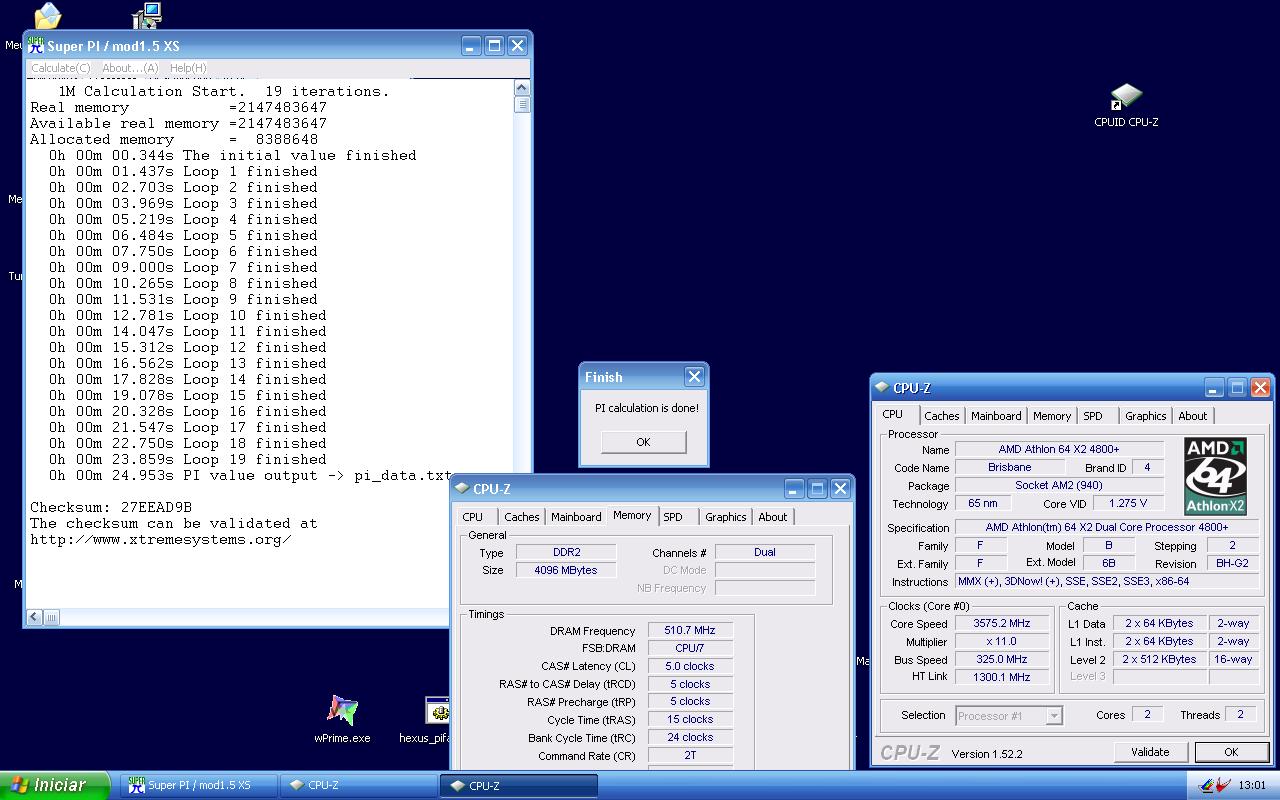Maximize the Super PI window
This screenshot has width=1280, height=800.
pos(494,45)
